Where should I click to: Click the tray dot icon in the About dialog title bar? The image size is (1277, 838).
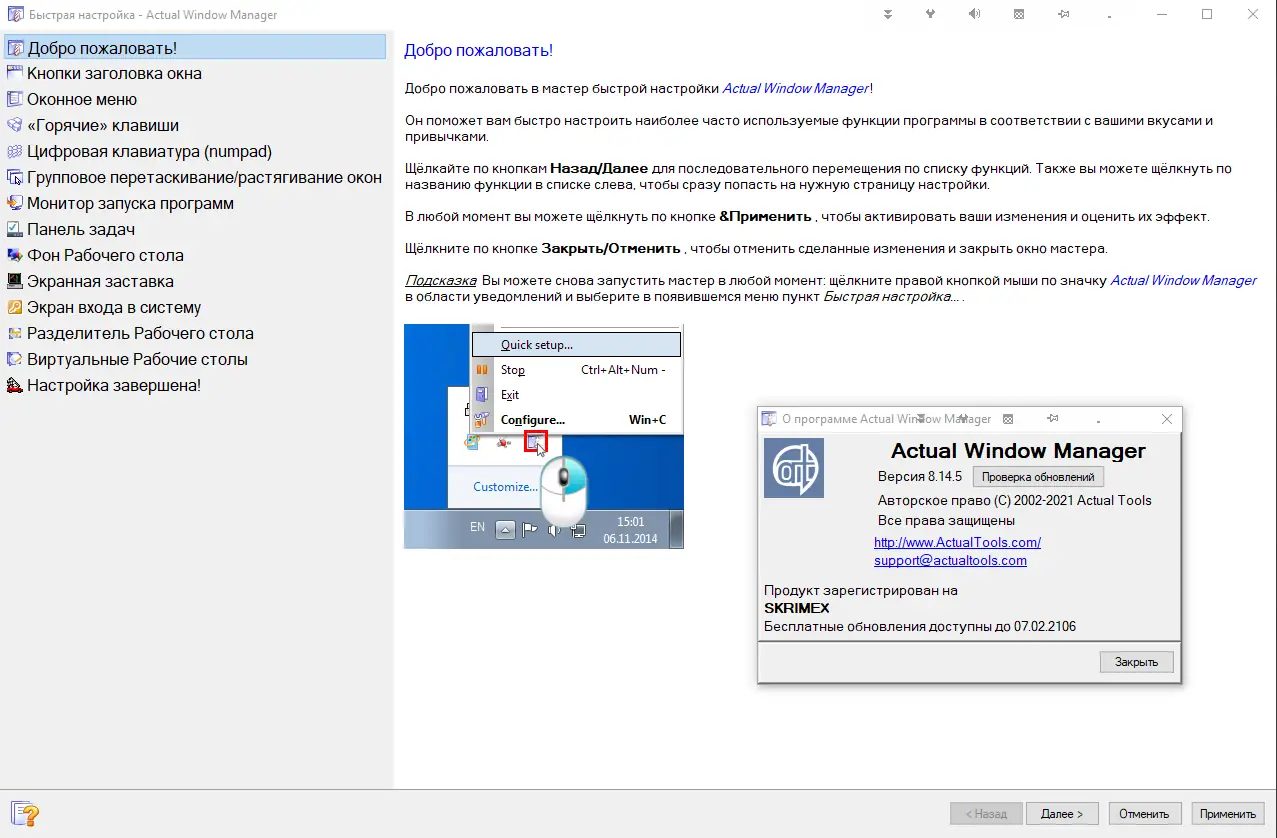1097,422
